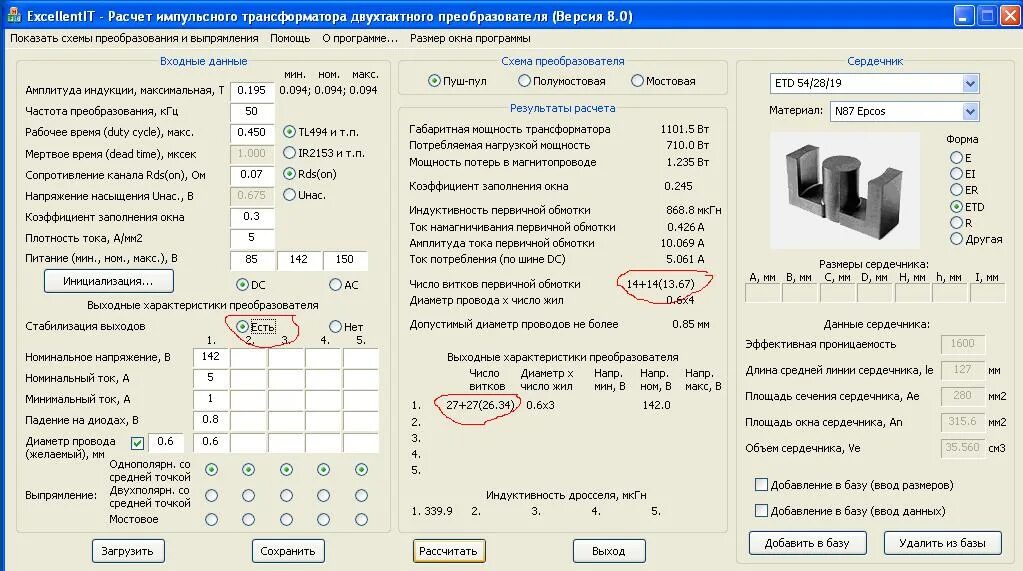This screenshot has width=1023, height=571.
Task: Select unipolar center-tap rectification for output 1
Action: coord(211,469)
